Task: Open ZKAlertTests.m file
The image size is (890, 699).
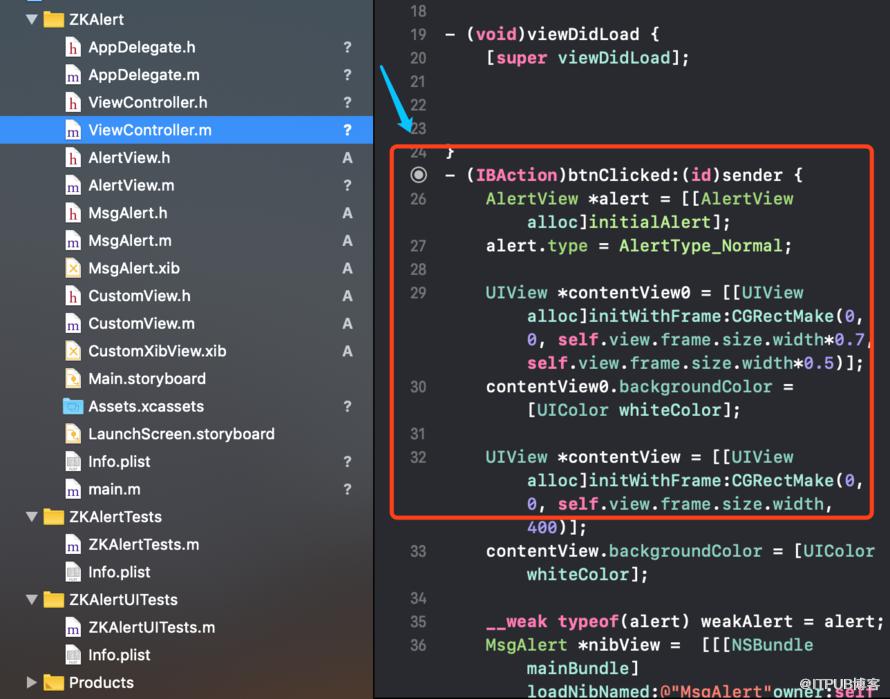Action: 144,545
